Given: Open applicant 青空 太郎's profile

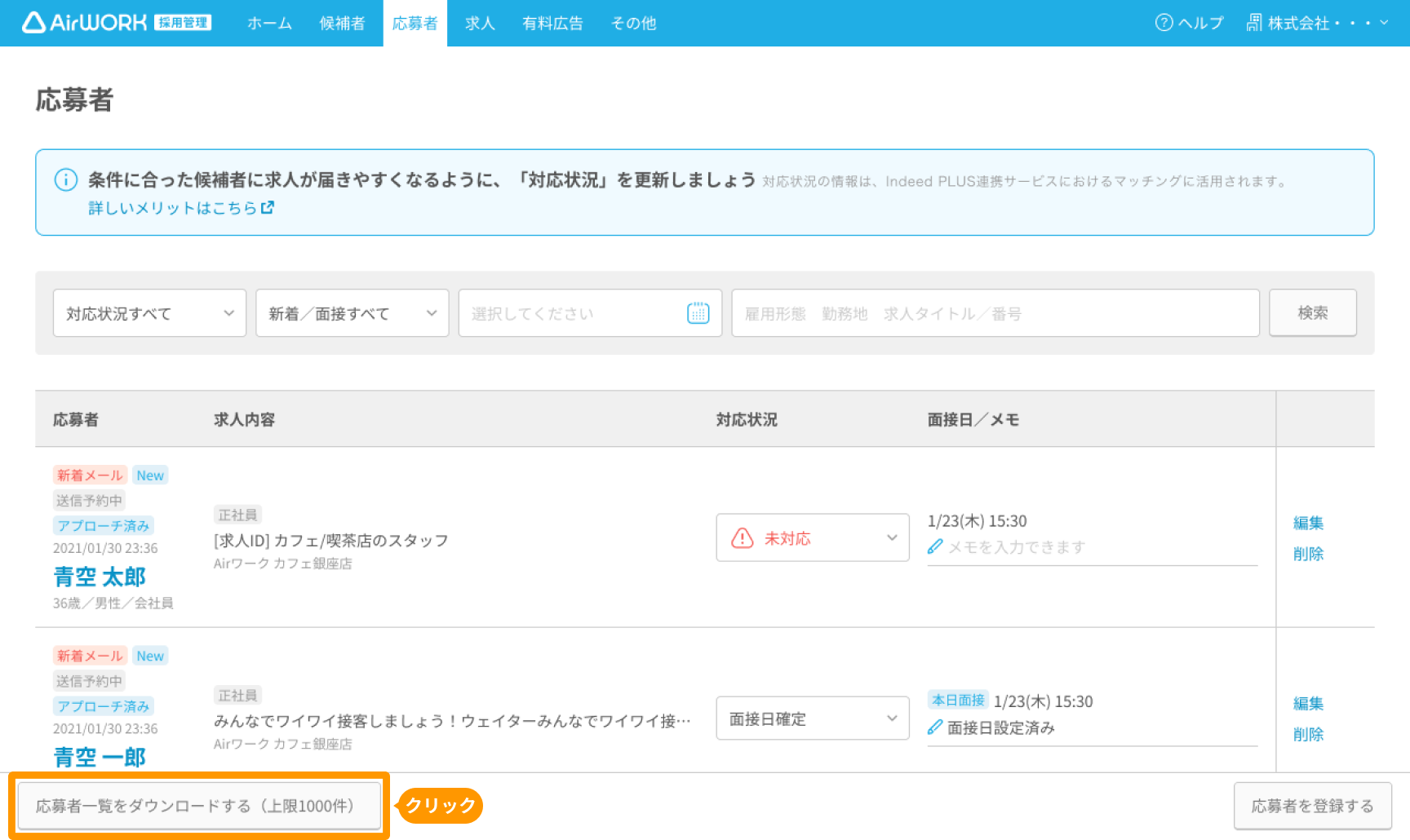Looking at the screenshot, I should click(100, 577).
